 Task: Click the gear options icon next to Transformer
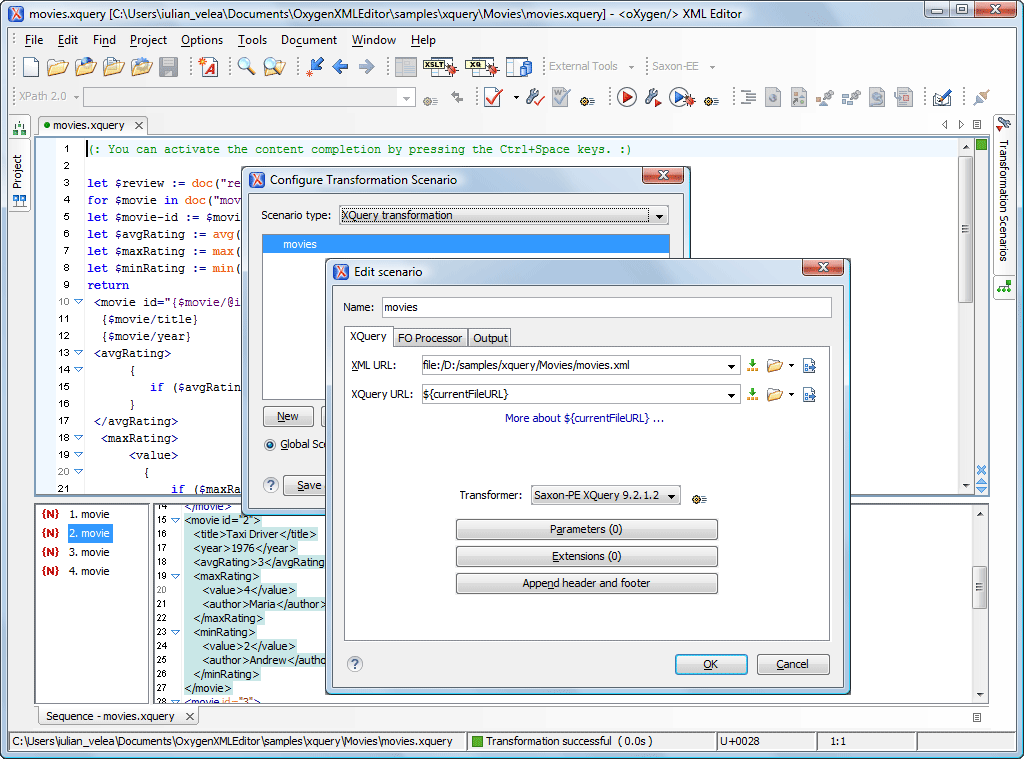pyautogui.click(x=699, y=499)
